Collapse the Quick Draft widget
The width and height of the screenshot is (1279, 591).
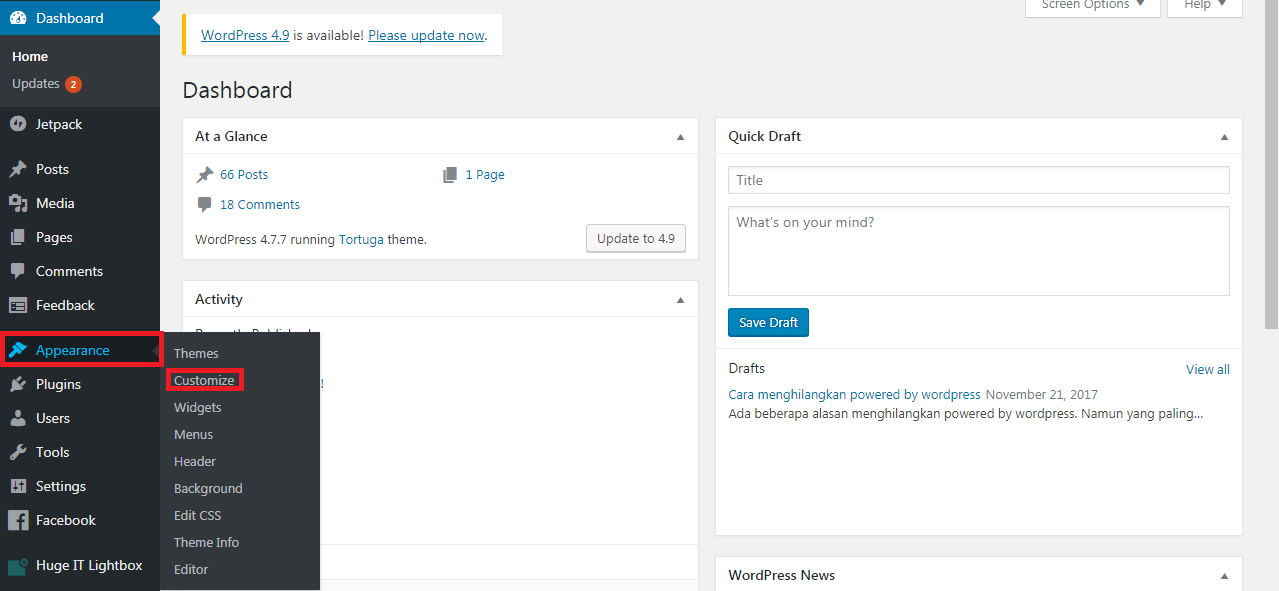[1224, 137]
